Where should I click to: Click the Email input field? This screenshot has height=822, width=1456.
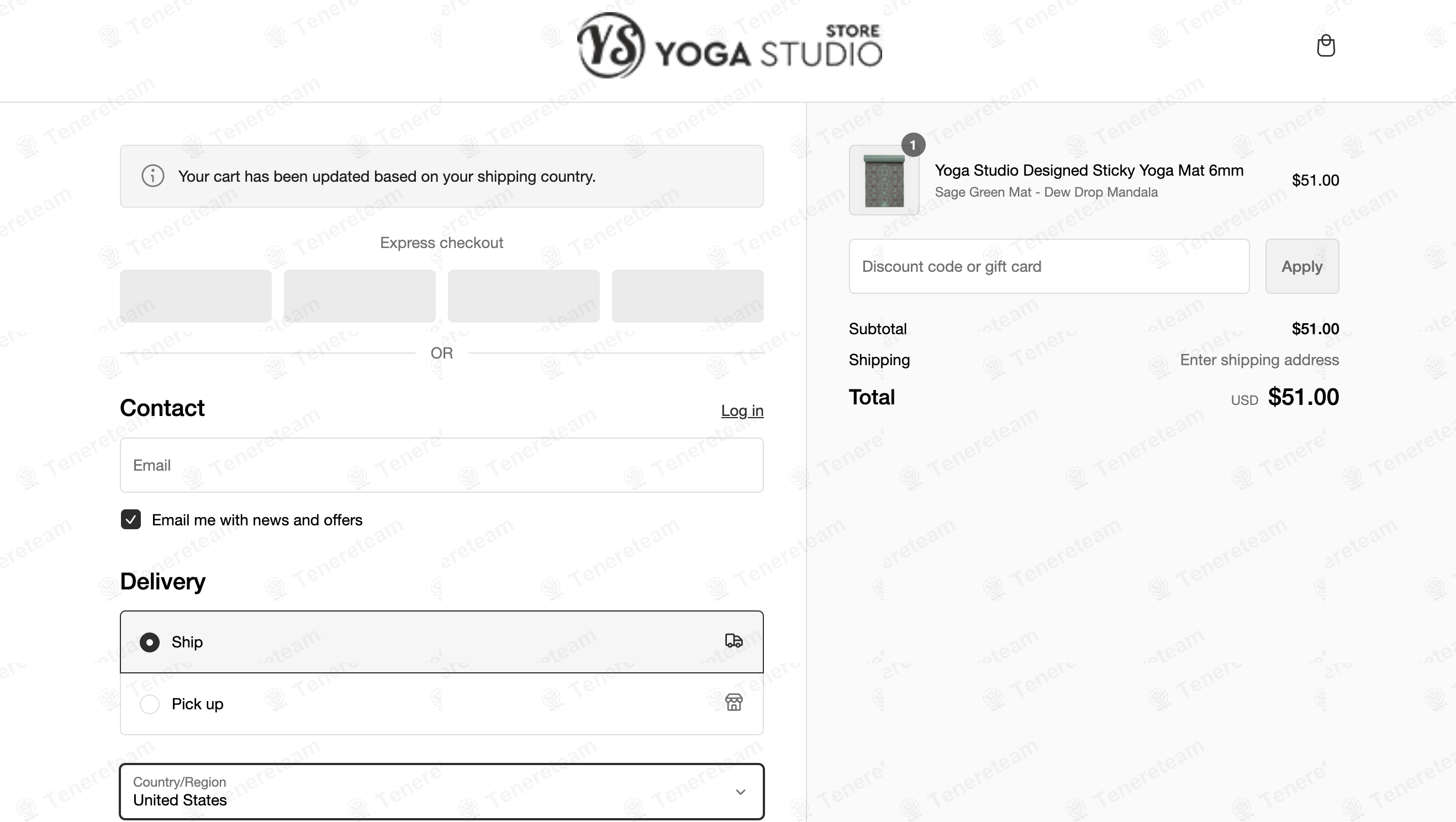[x=441, y=465]
